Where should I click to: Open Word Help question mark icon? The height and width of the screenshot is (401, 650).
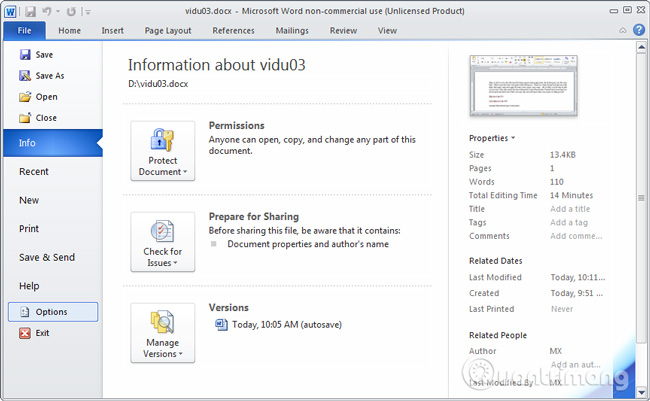tap(639, 30)
